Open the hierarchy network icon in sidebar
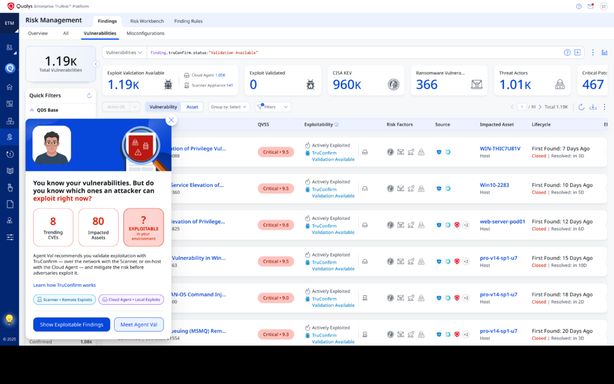 10,121
